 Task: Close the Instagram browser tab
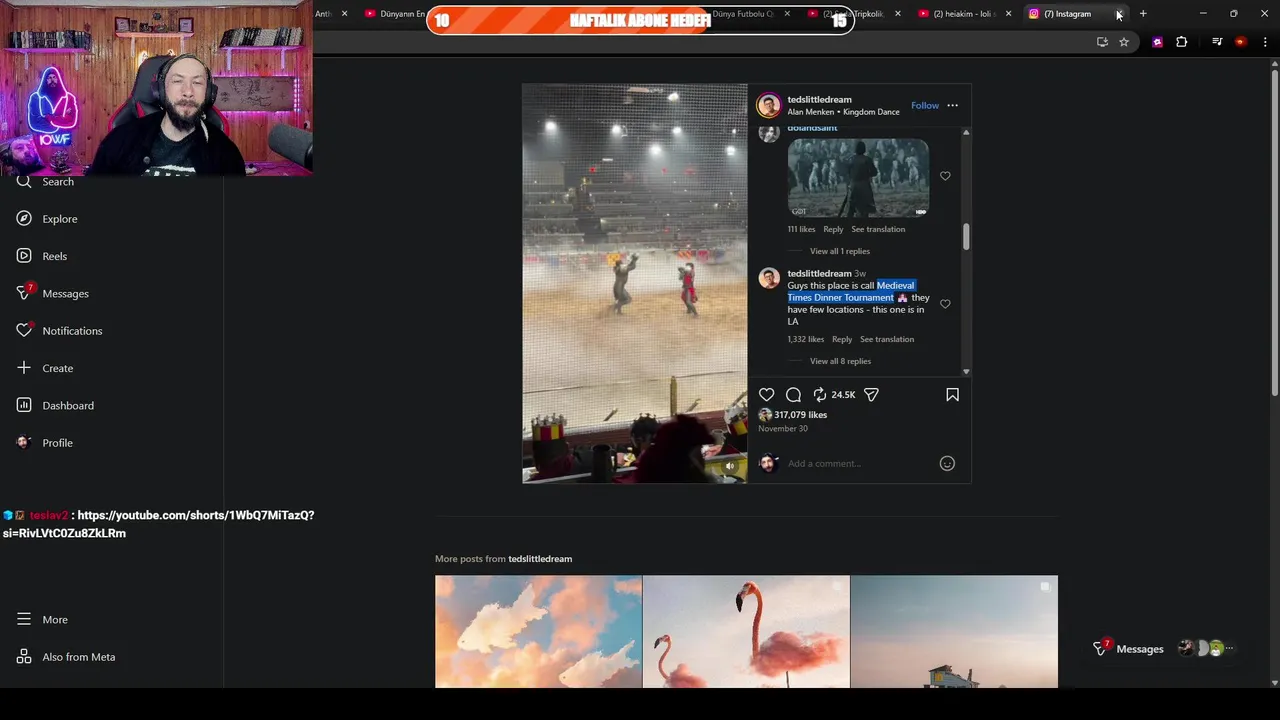tap(1118, 14)
